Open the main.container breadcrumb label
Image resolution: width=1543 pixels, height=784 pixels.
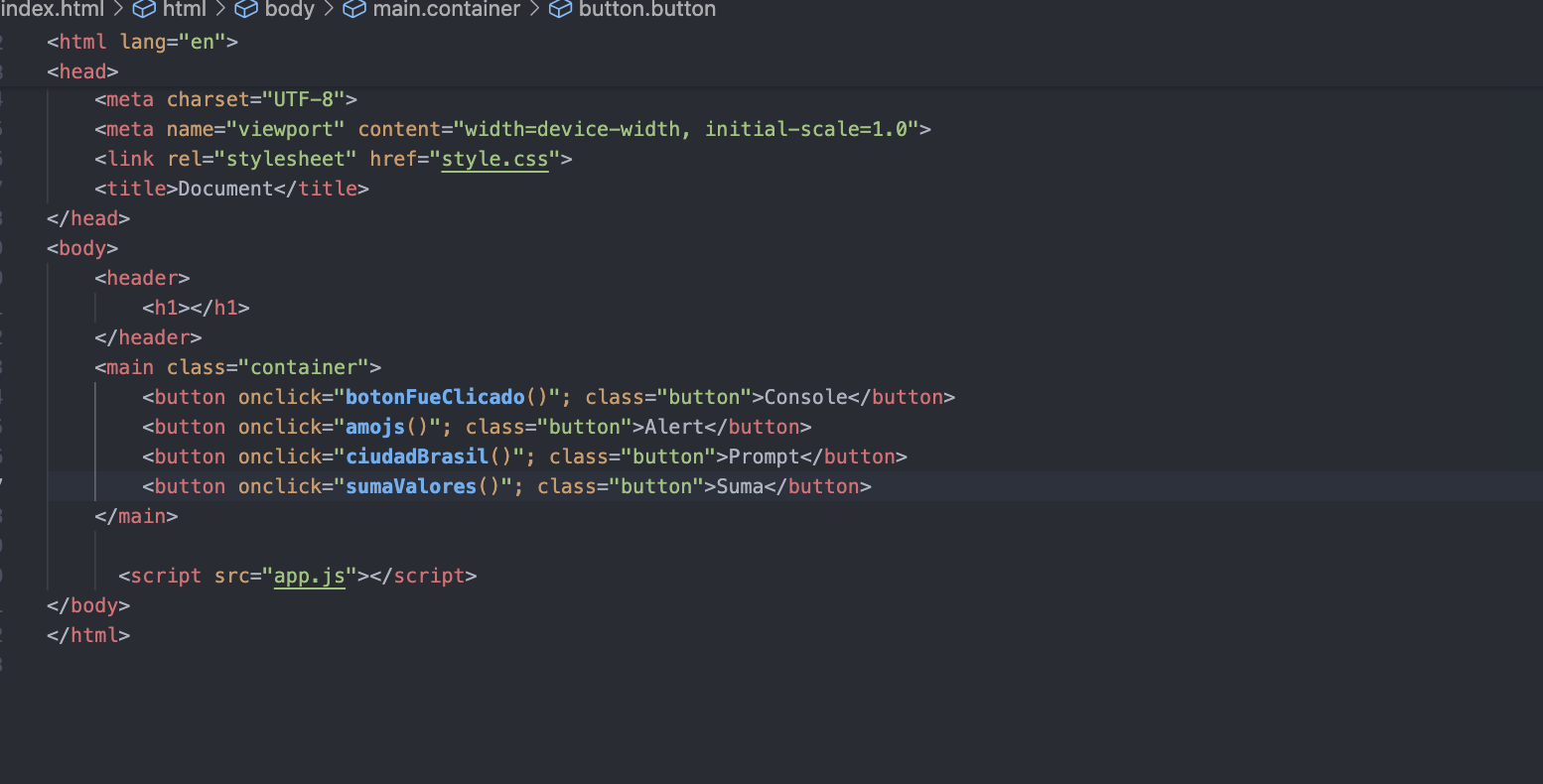tap(447, 9)
